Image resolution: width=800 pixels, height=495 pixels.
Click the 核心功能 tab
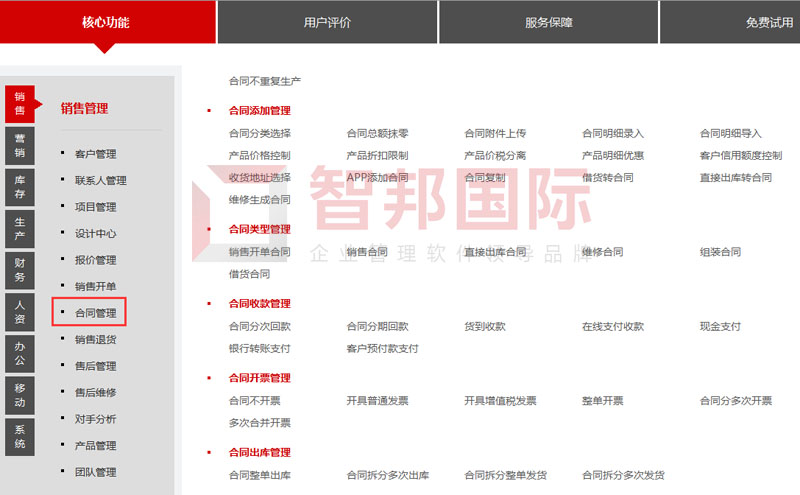pos(106,22)
